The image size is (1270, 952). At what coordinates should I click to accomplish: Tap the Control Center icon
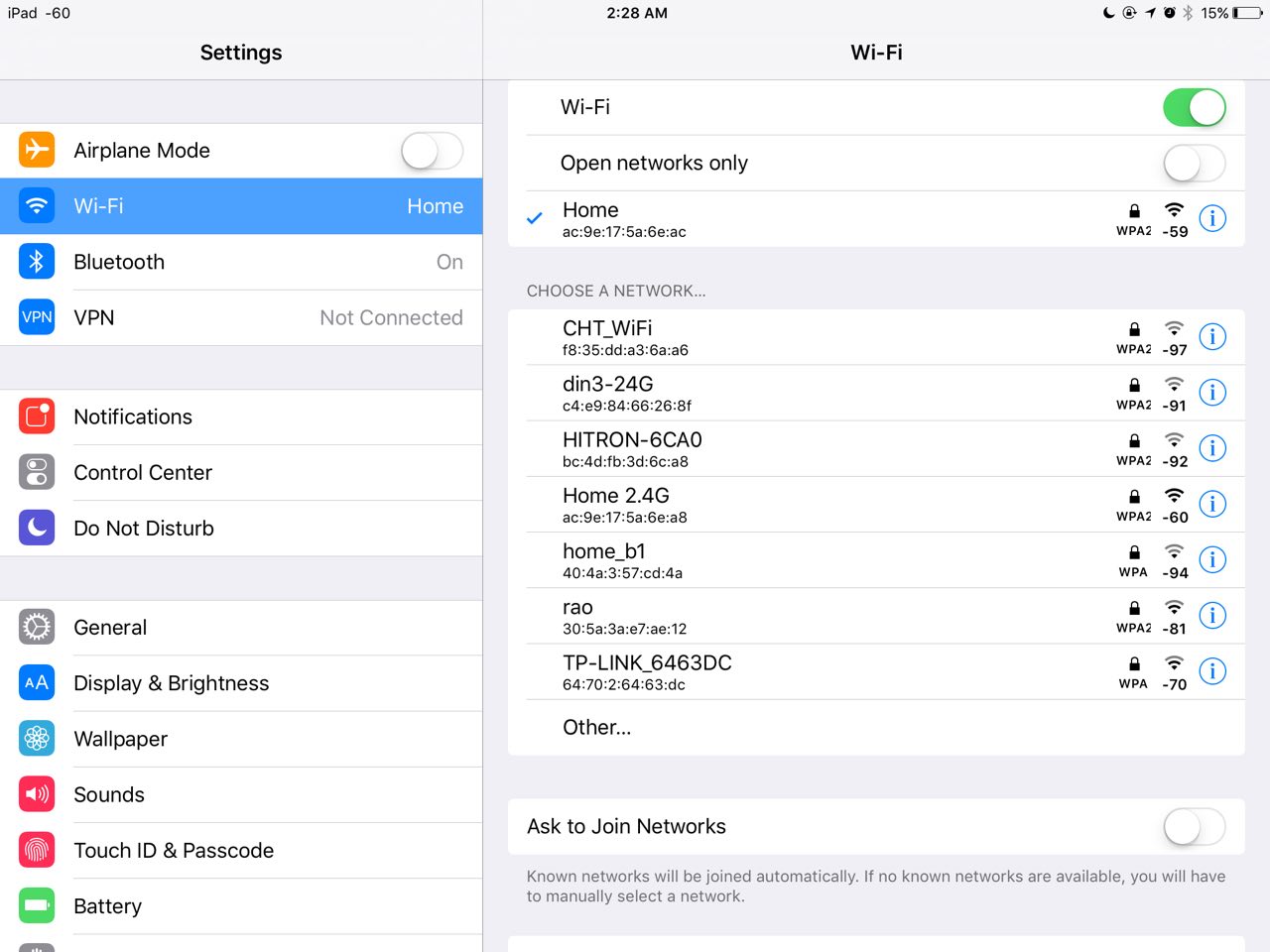coord(37,472)
